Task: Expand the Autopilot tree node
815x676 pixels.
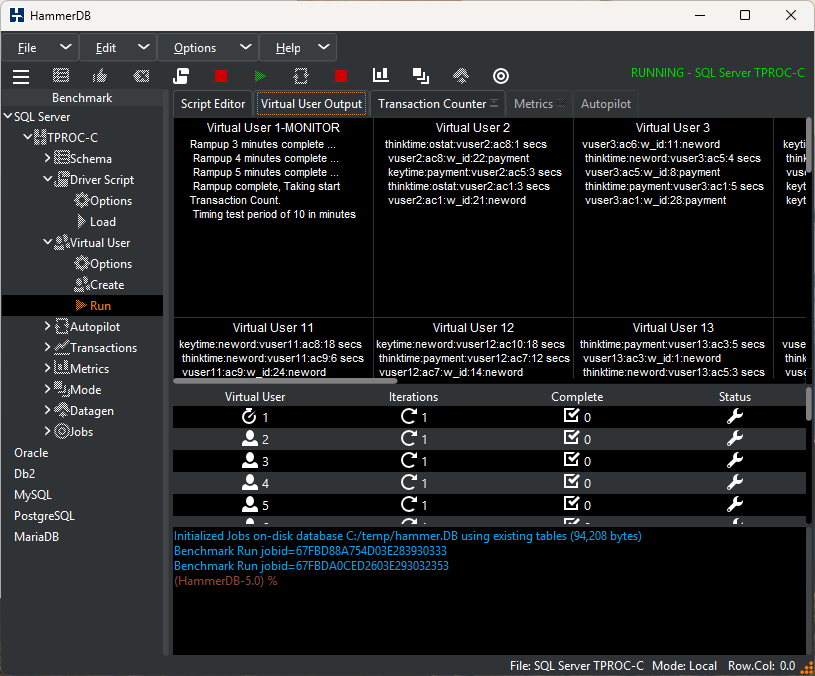Action: tap(47, 326)
